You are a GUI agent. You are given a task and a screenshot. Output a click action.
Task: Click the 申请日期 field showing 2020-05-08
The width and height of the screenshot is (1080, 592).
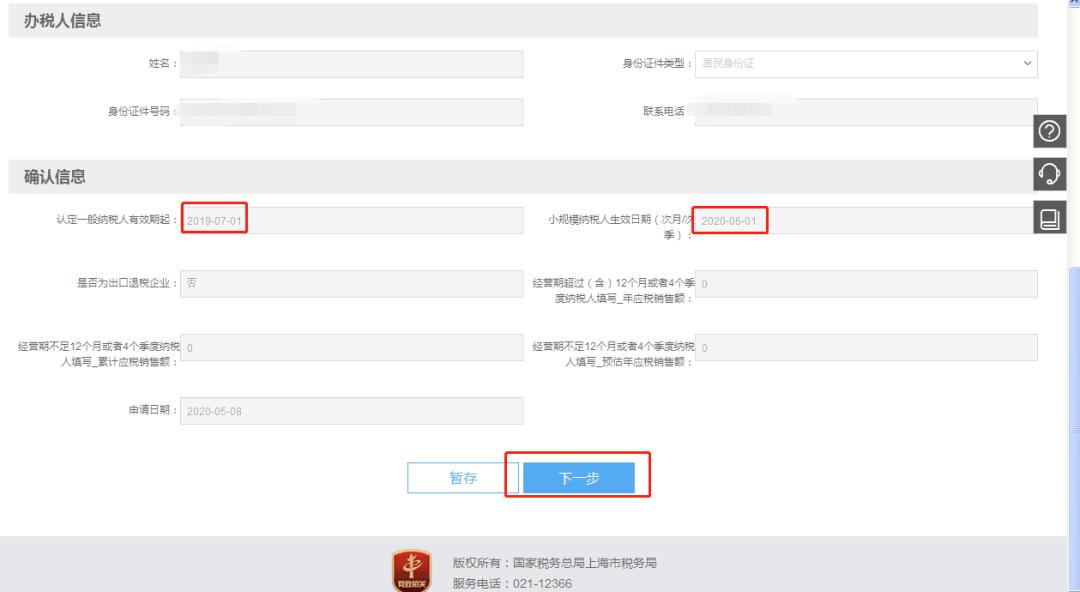pos(351,411)
